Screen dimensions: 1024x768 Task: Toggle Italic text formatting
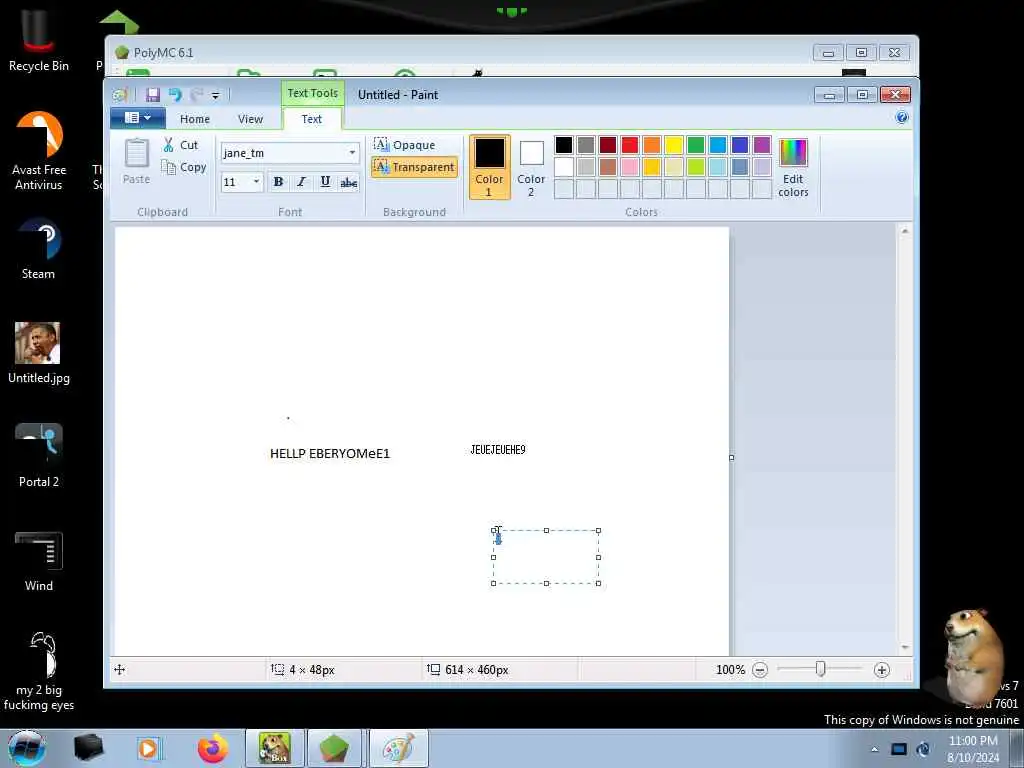301,182
